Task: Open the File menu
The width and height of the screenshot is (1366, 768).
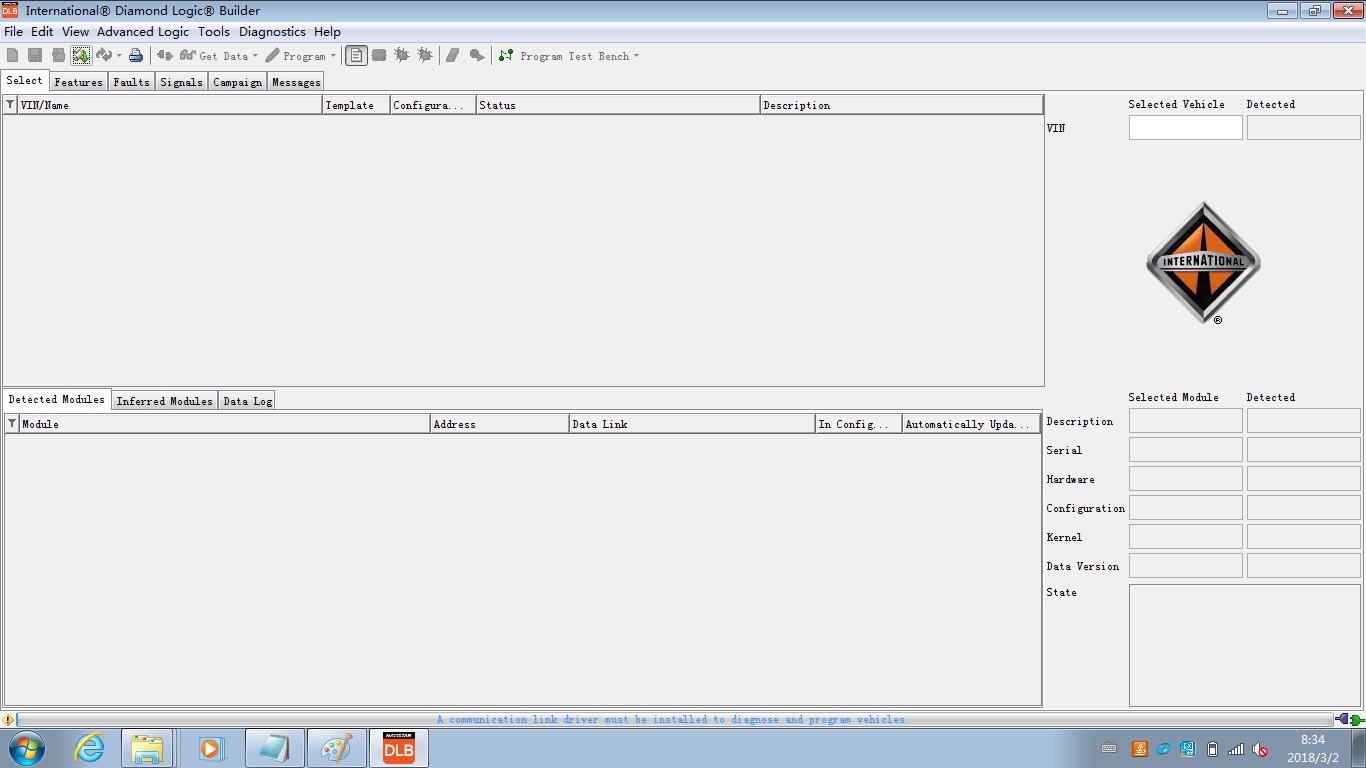Action: 13,32
